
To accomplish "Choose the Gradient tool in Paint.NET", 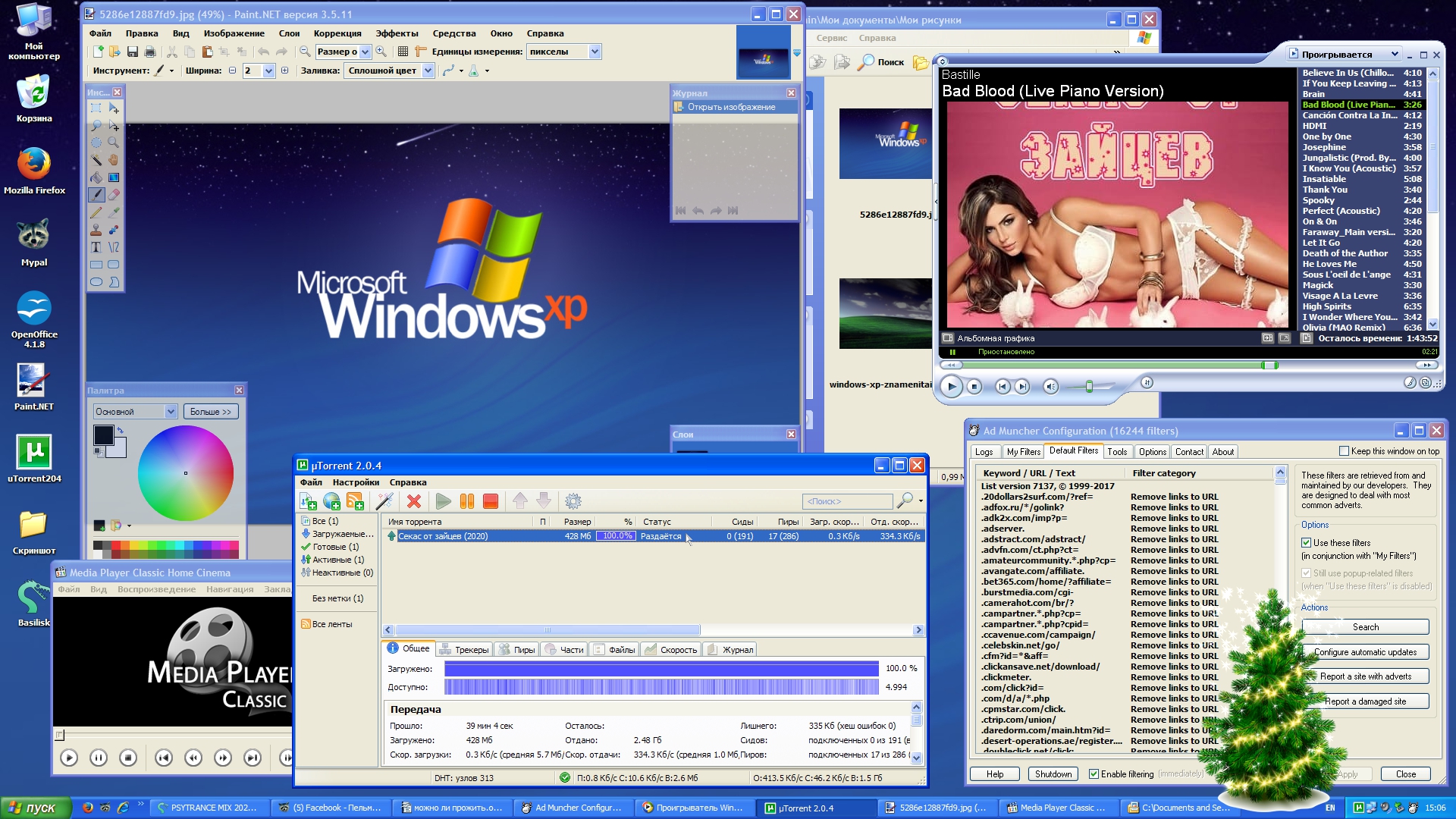I will (x=114, y=177).
